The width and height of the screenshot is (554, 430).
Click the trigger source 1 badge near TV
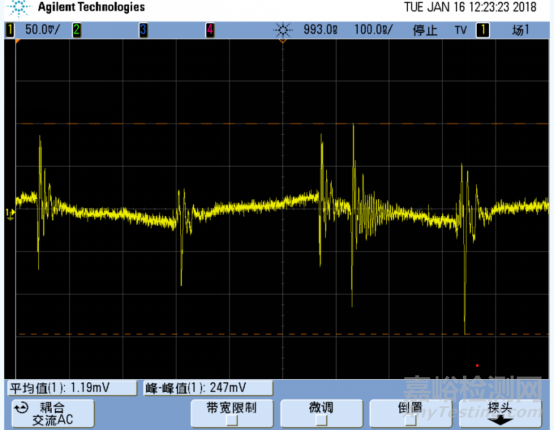pos(483,30)
